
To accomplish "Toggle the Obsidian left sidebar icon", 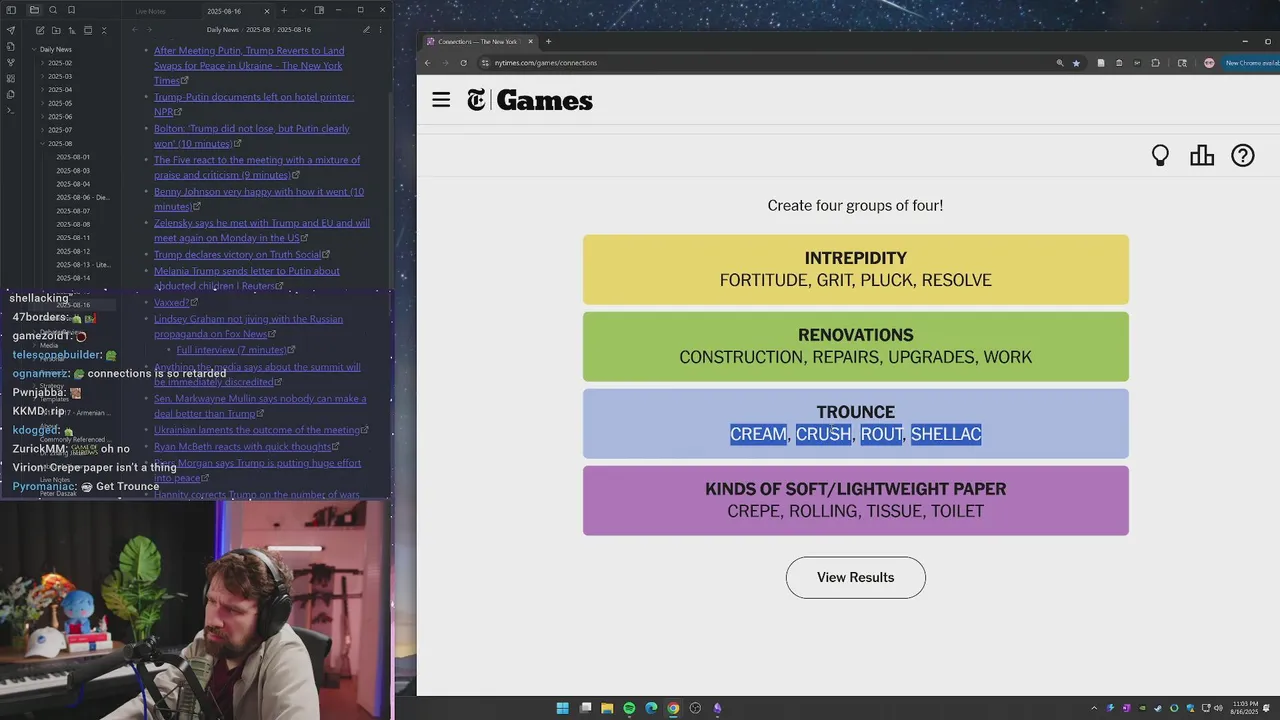I will (11, 10).
